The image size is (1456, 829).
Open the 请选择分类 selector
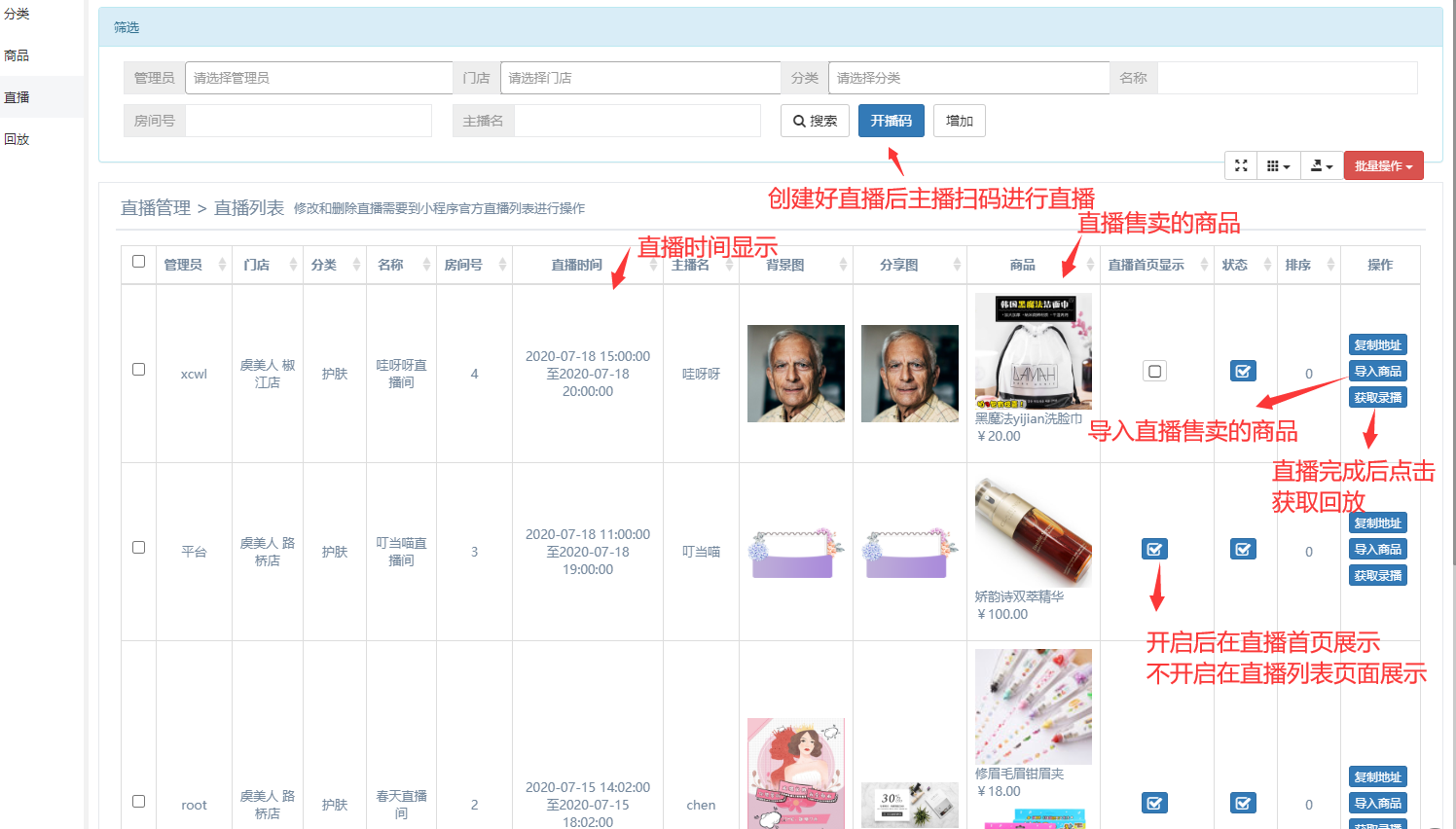pos(968,78)
